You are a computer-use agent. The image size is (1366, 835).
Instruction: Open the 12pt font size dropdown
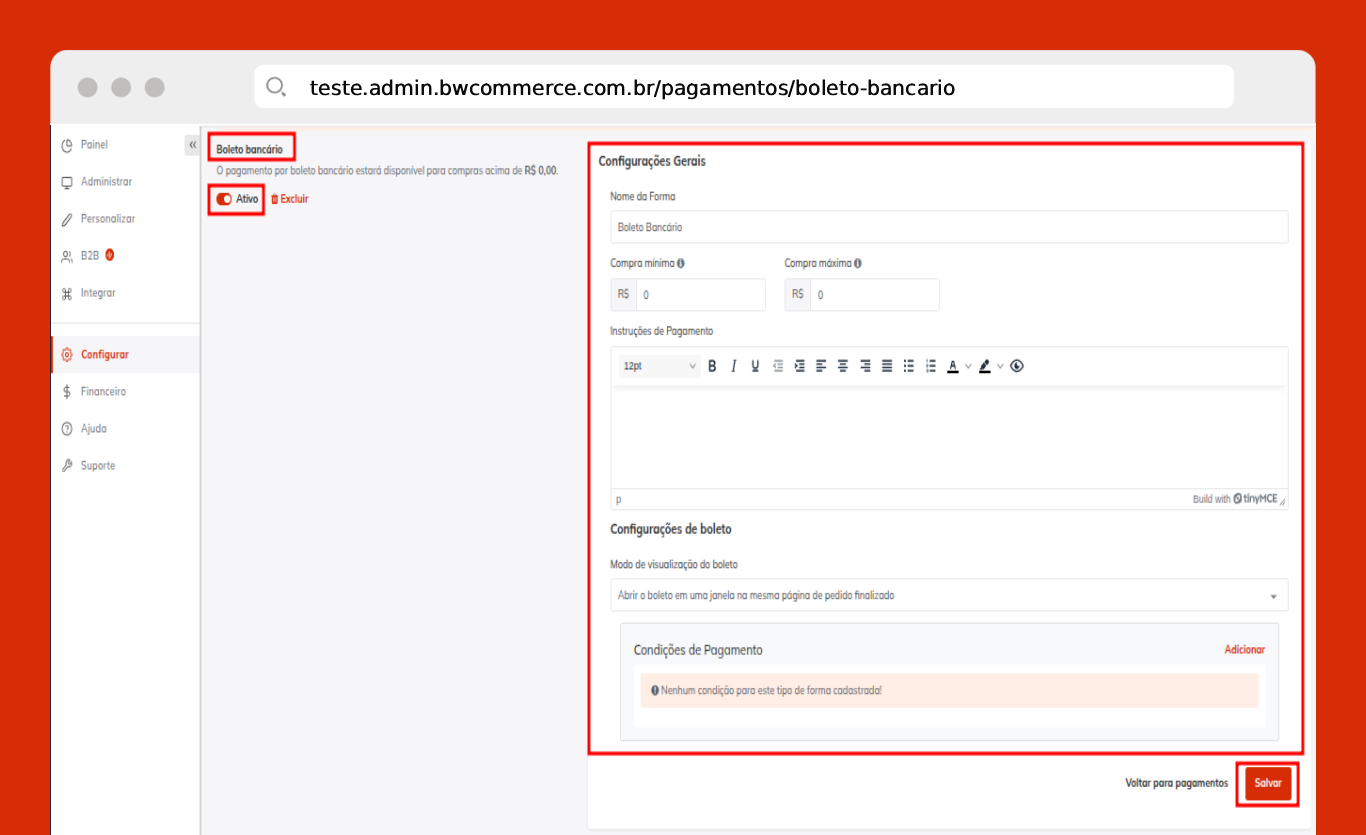click(658, 366)
